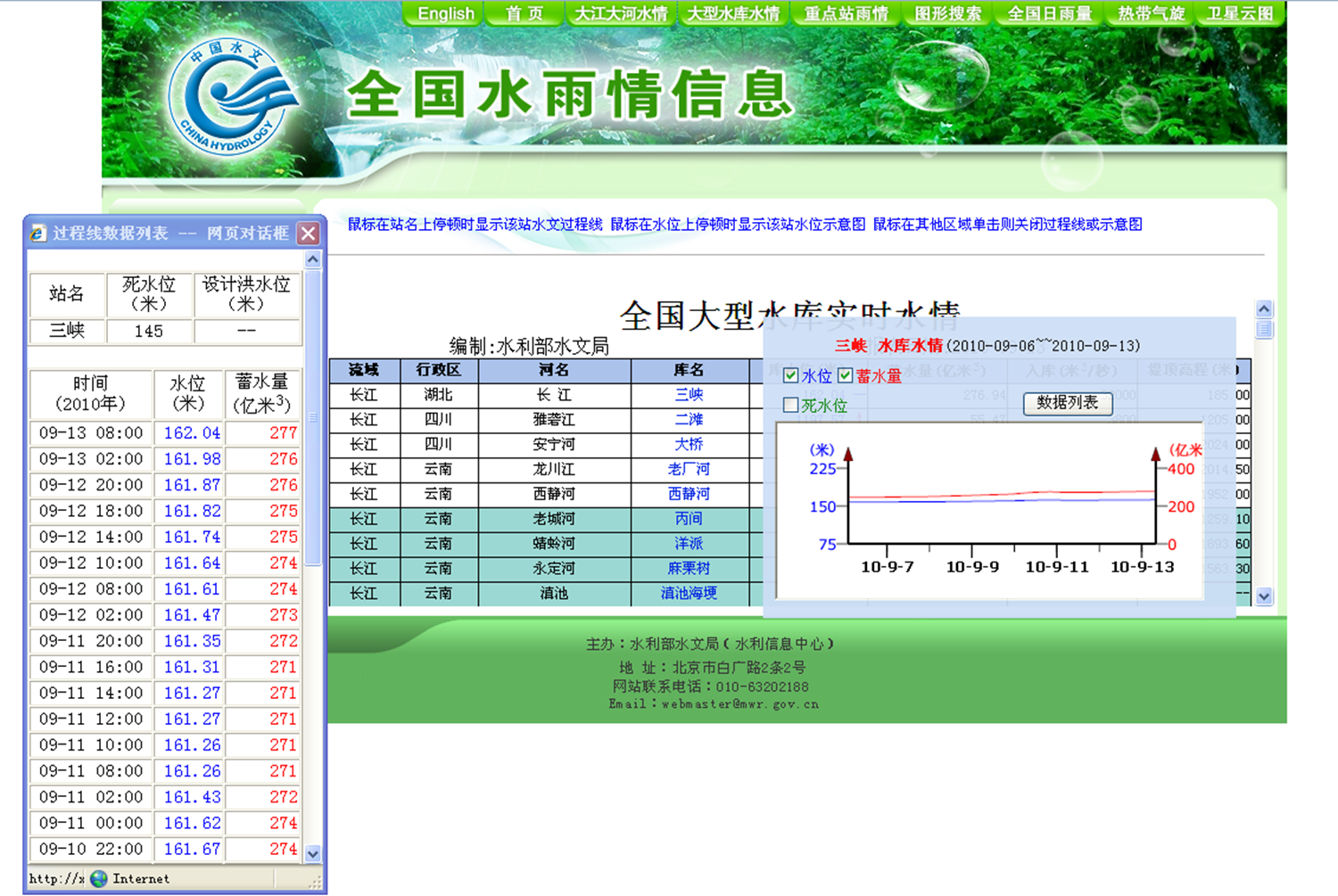Click the China Hydrology logo
Screen dimensions: 1338x896
[x=234, y=96]
